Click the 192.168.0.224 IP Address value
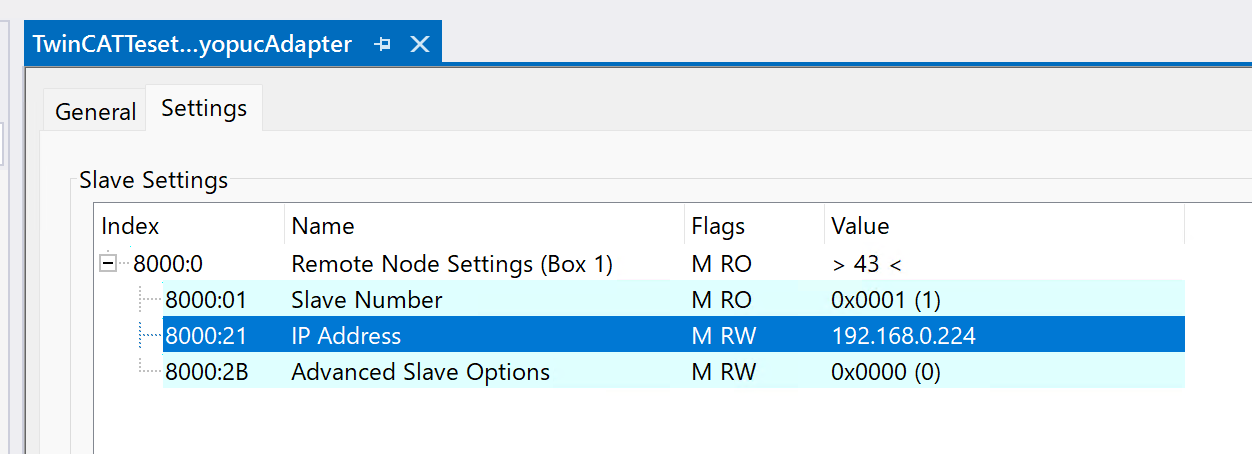Image resolution: width=1252 pixels, height=454 pixels. tap(903, 337)
